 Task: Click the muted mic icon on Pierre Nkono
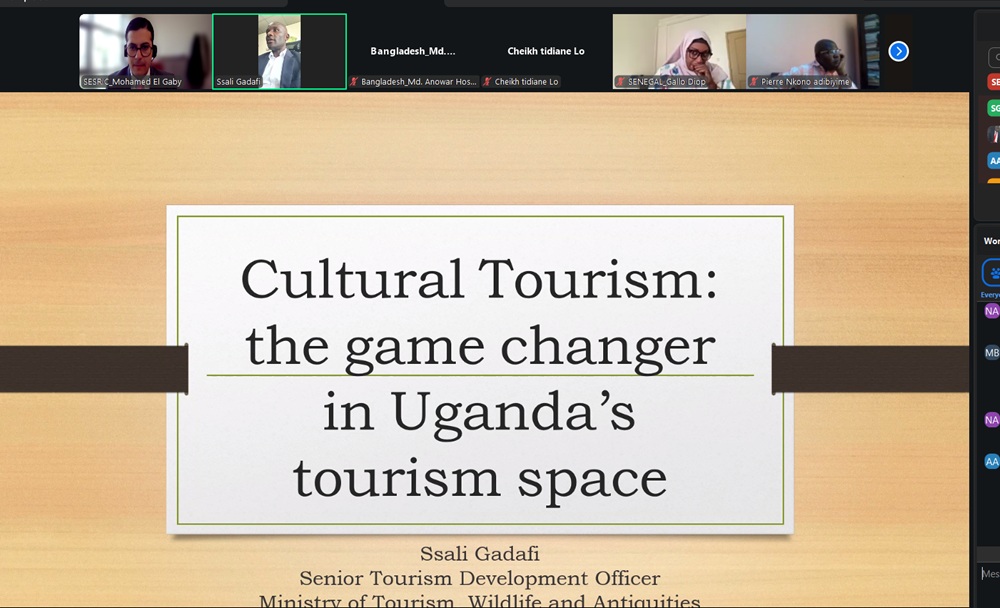click(754, 82)
